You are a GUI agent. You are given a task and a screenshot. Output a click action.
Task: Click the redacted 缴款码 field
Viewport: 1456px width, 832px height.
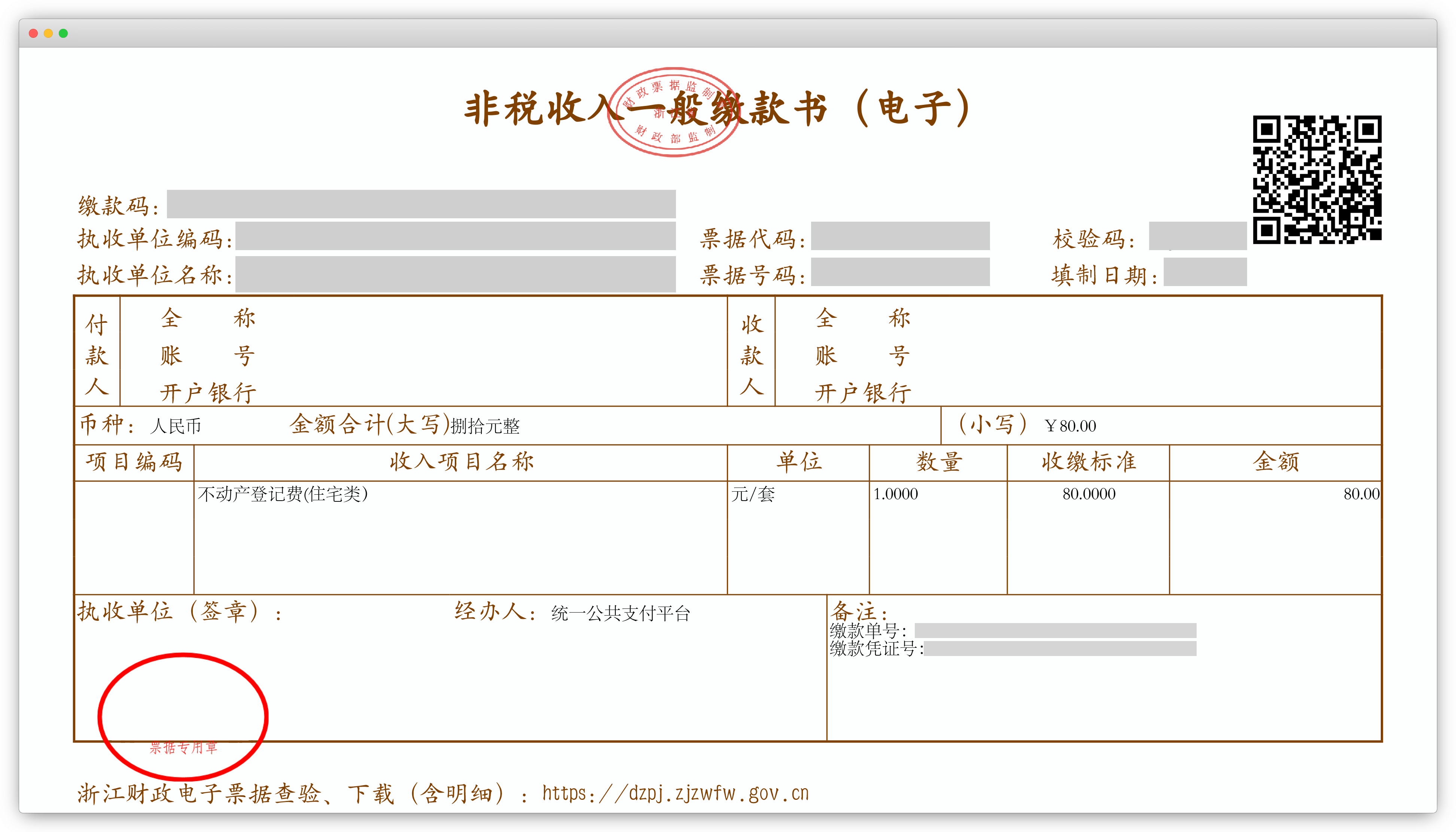click(421, 204)
